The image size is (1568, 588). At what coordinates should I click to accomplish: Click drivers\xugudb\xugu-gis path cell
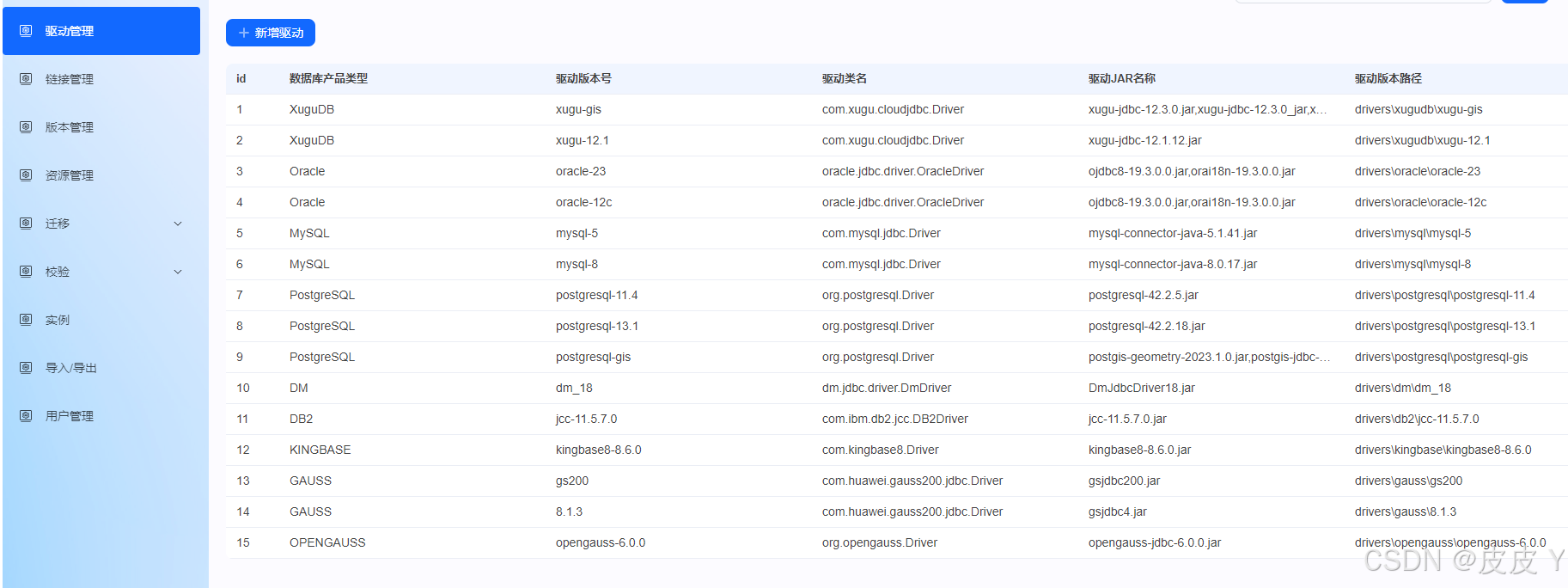click(1419, 109)
